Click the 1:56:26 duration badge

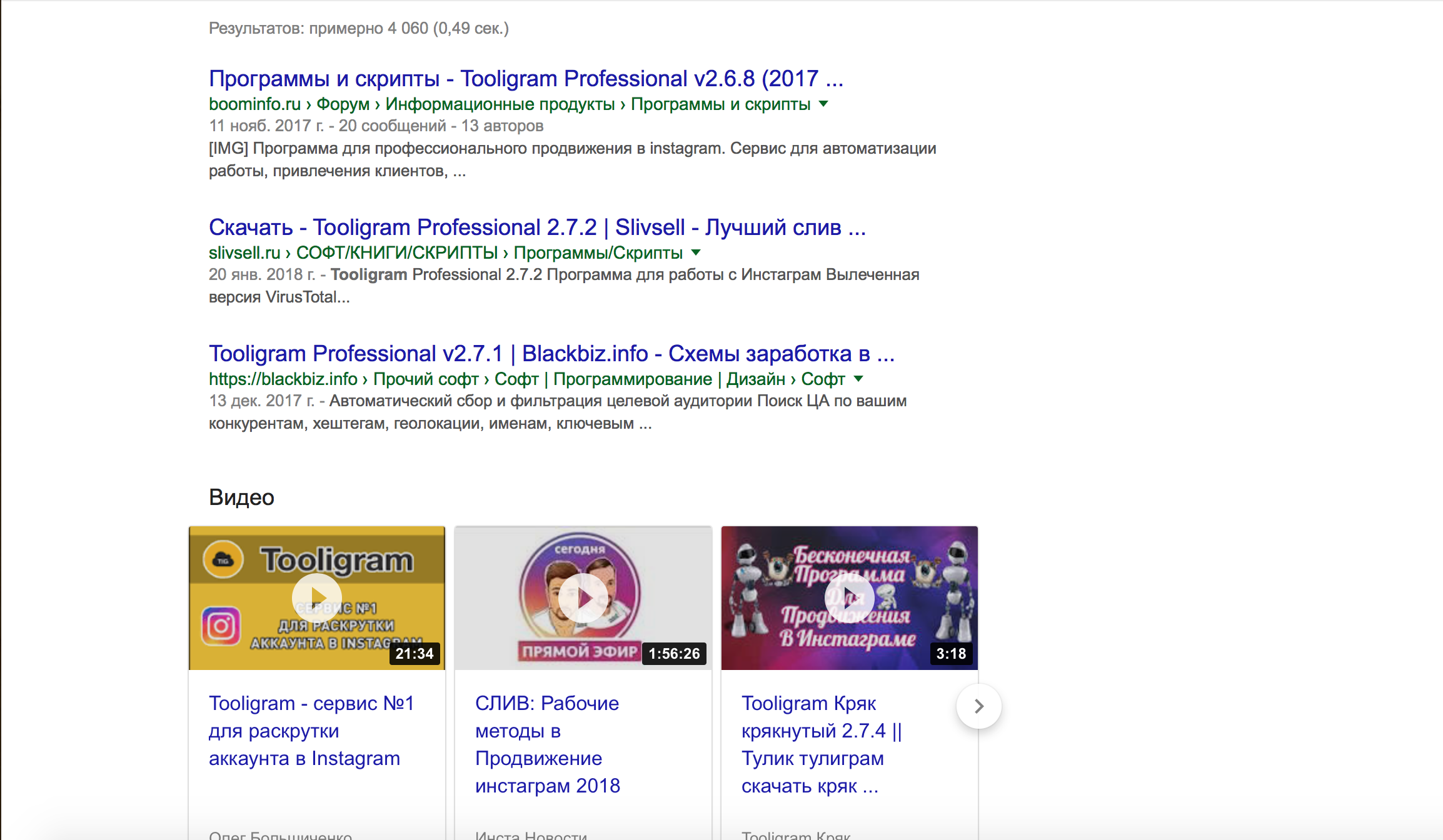[x=674, y=654]
